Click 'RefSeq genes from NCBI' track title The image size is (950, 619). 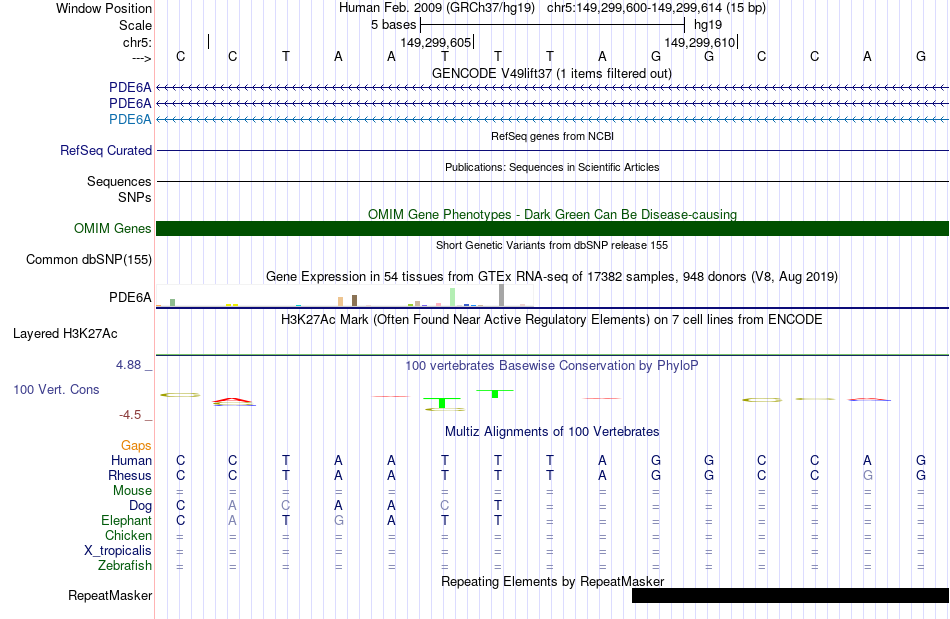point(552,136)
